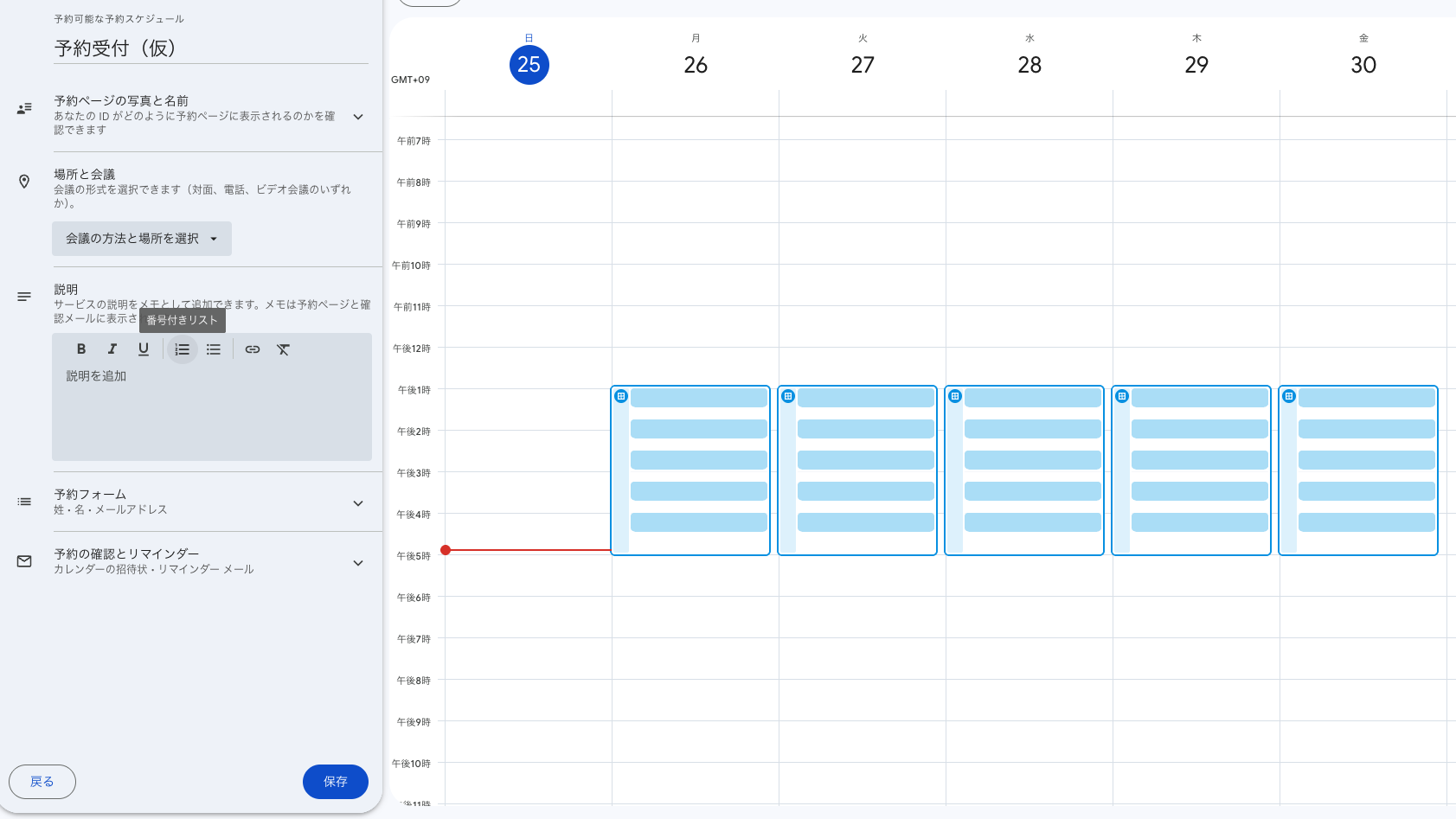Select Sunday 25 in the calendar header
Screen dimensions: 1456x819
tap(529, 65)
